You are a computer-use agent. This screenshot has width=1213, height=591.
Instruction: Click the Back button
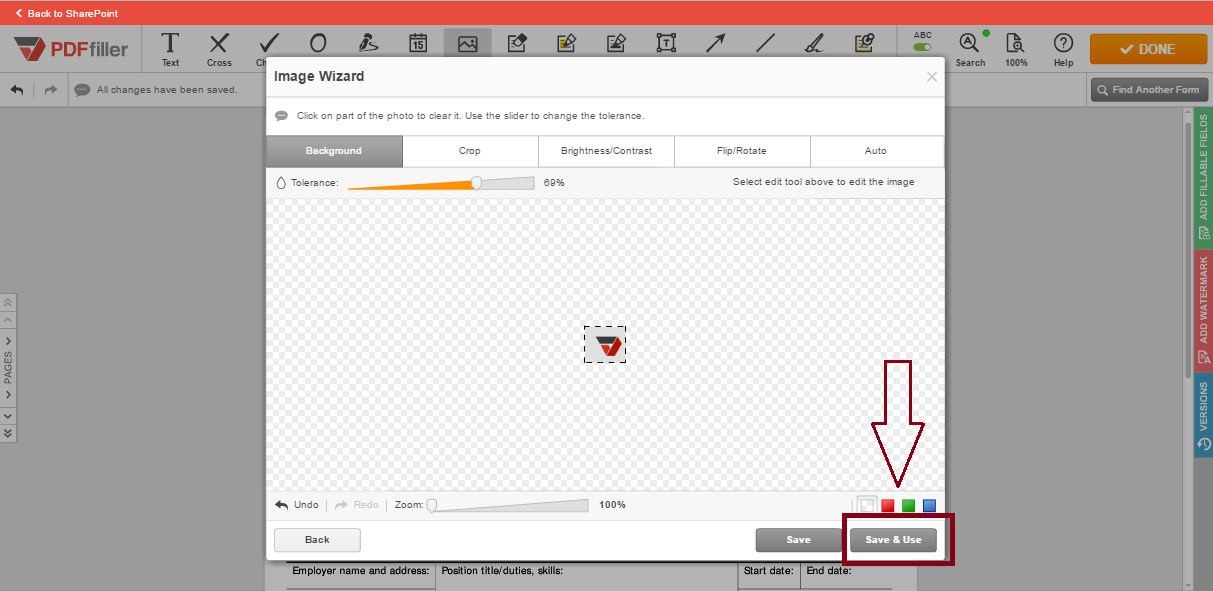point(317,540)
